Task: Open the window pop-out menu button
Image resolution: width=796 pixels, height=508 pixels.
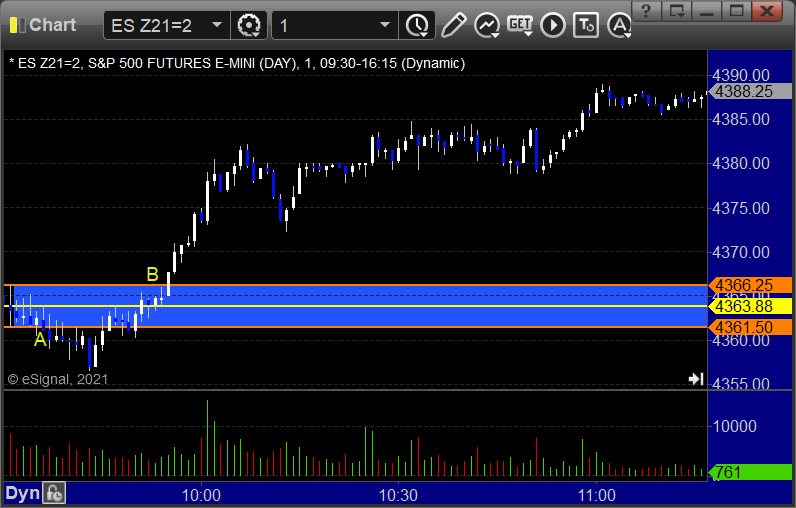Action: [677, 10]
